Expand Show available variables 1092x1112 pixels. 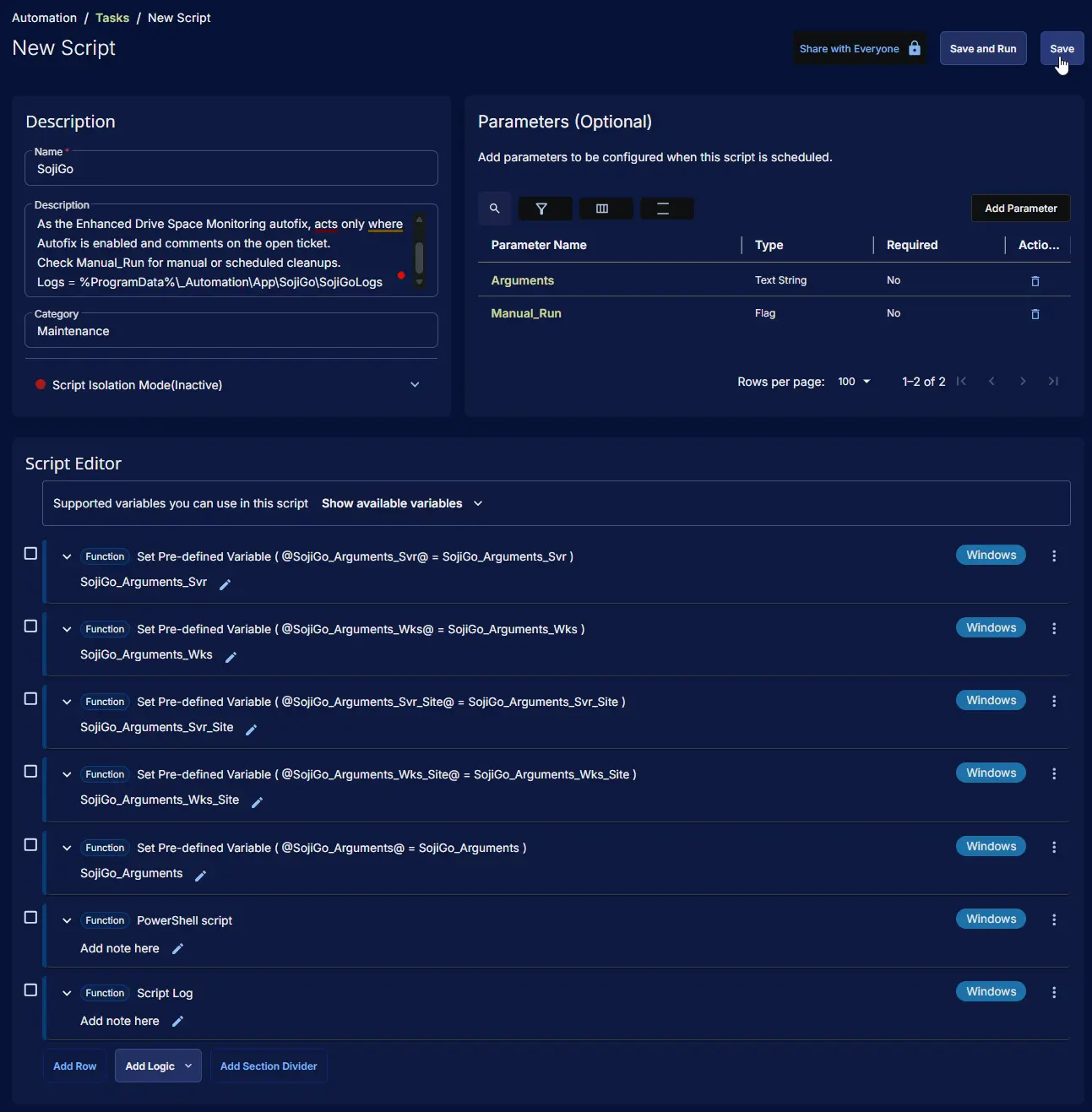pyautogui.click(x=402, y=503)
